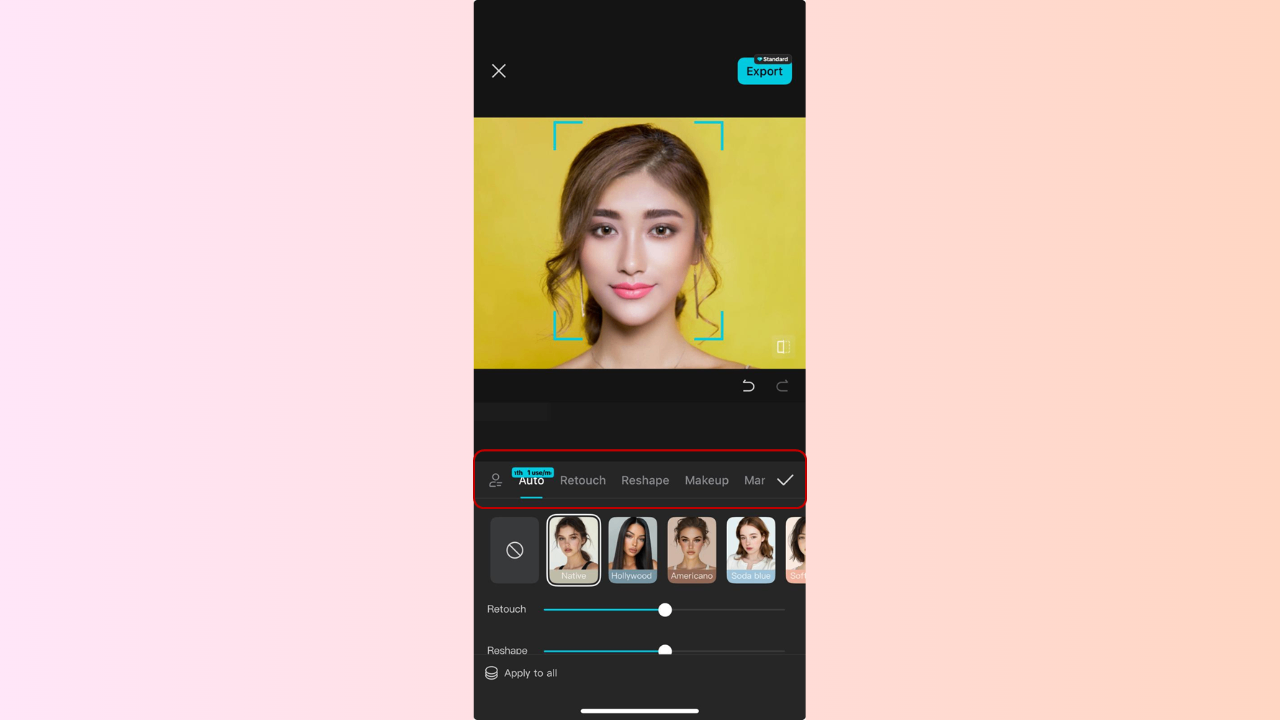
Task: Open face selection with the person icon
Action: pyautogui.click(x=495, y=480)
